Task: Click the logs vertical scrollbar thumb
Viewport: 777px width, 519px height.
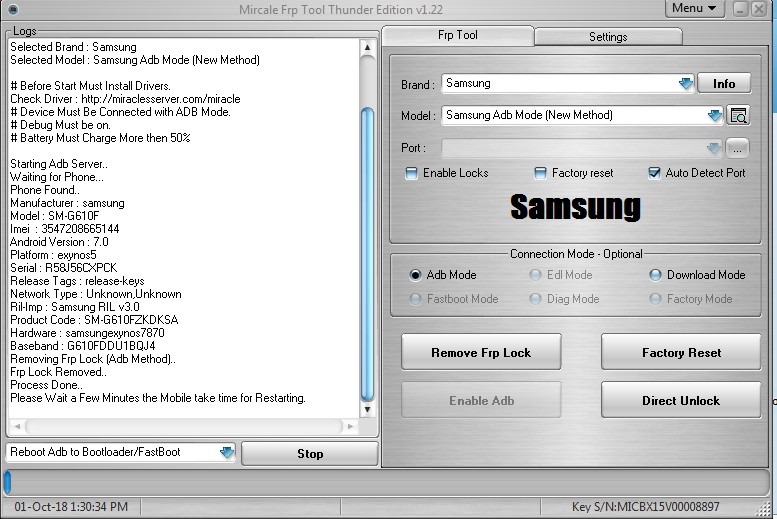Action: tap(367, 254)
